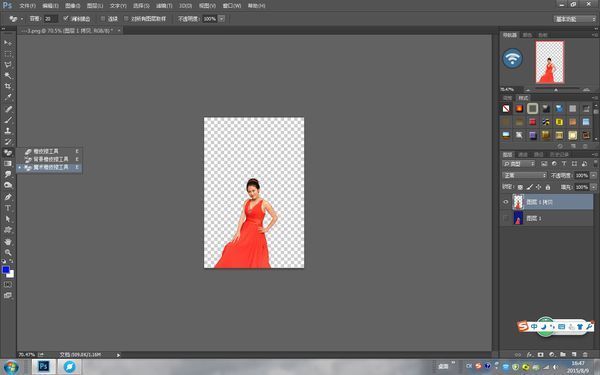The image size is (600, 375).
Task: Open Photoshop from the Windows taskbar
Action: click(44, 367)
